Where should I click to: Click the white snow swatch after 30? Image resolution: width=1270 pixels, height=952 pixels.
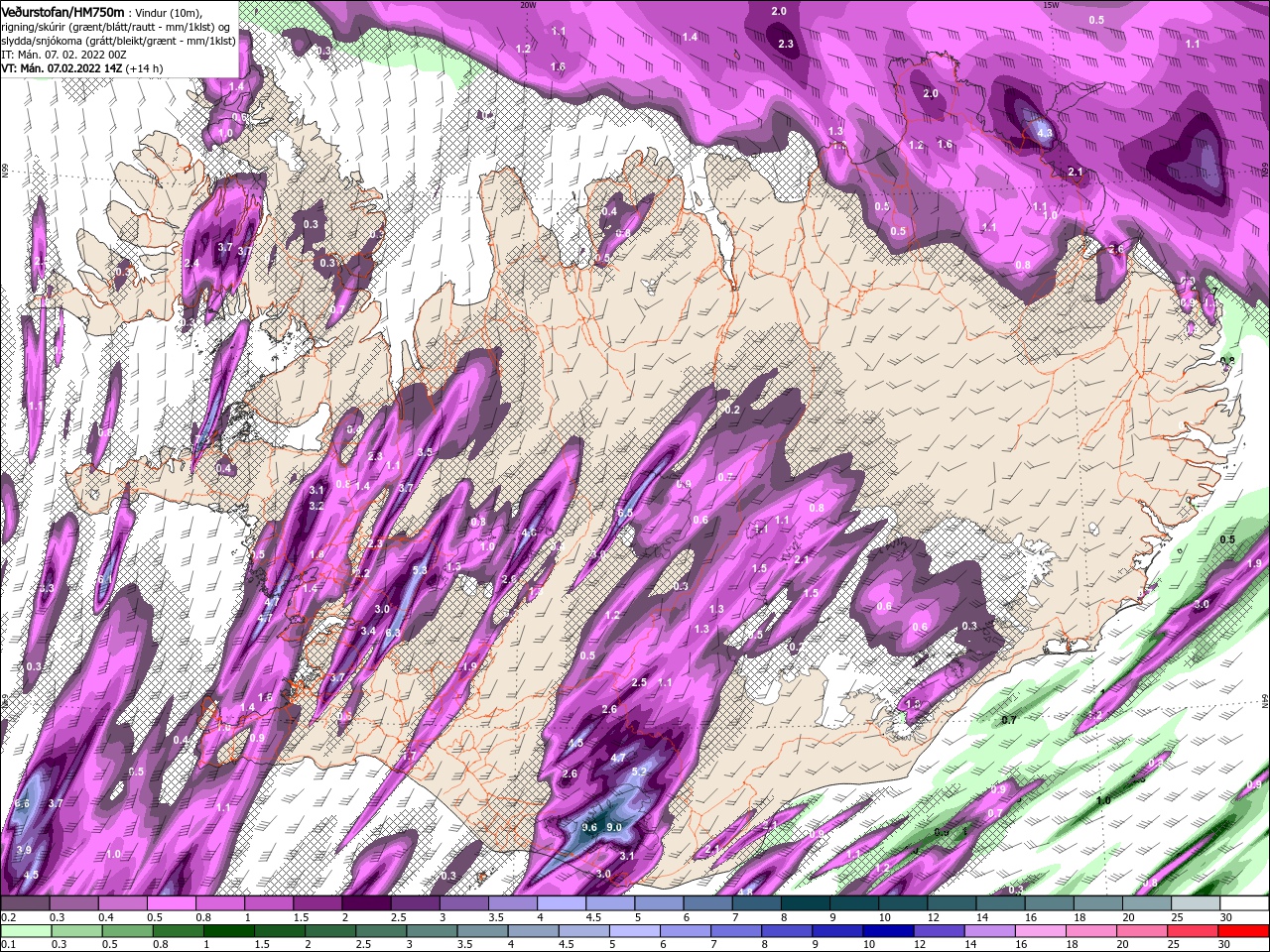(x=1244, y=903)
